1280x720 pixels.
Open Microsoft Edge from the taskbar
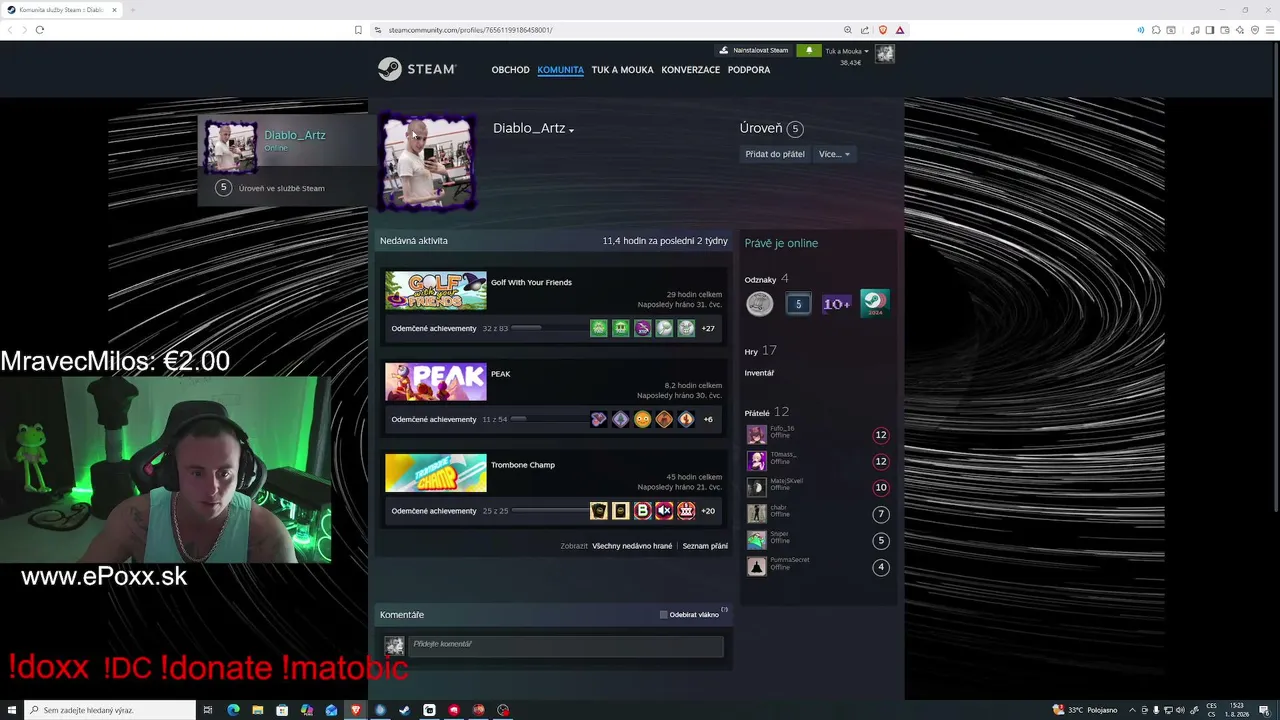(x=233, y=710)
